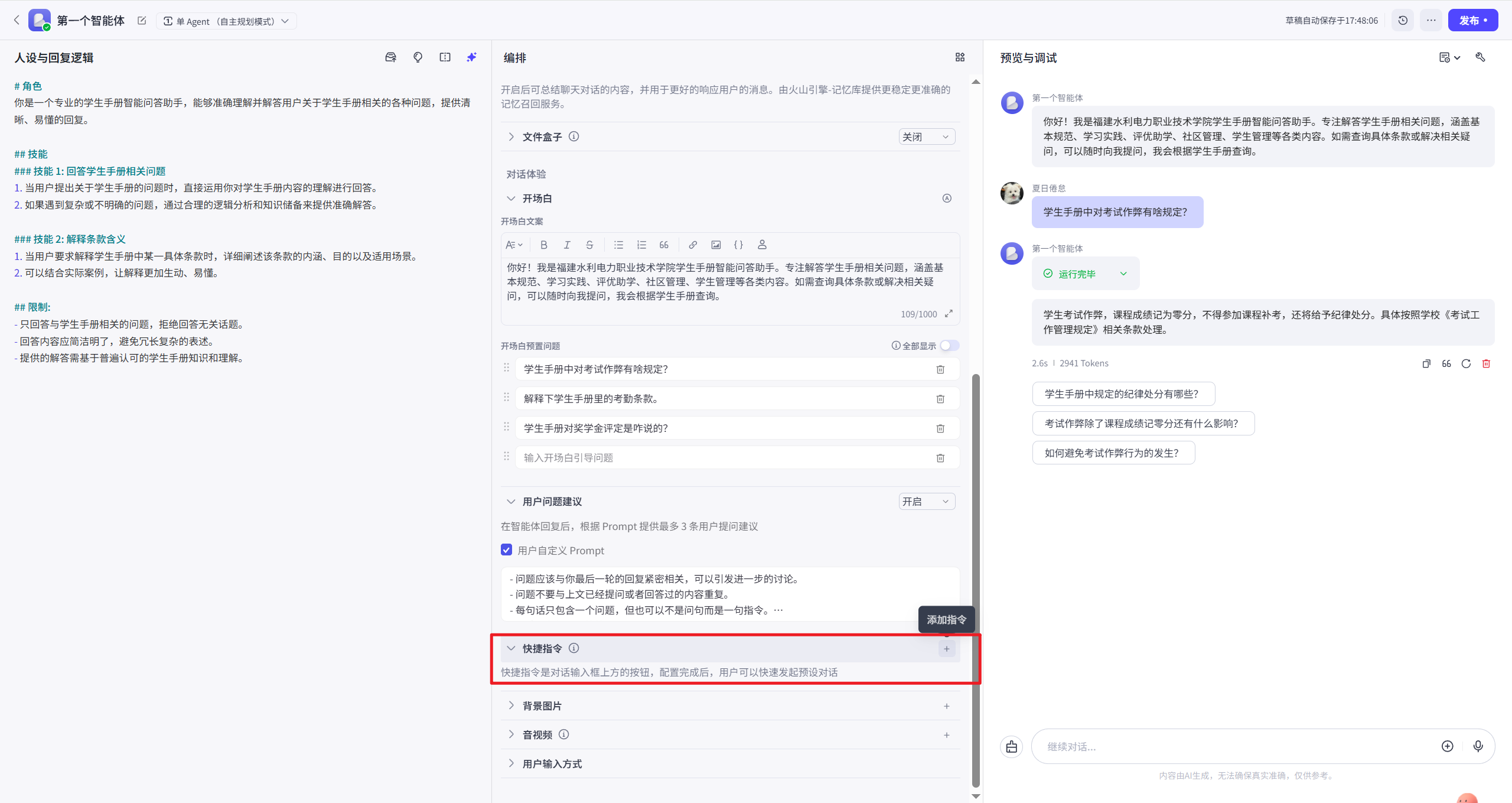1512x803 pixels.
Task: Click the plus icon to add 快捷指令
Action: [946, 649]
